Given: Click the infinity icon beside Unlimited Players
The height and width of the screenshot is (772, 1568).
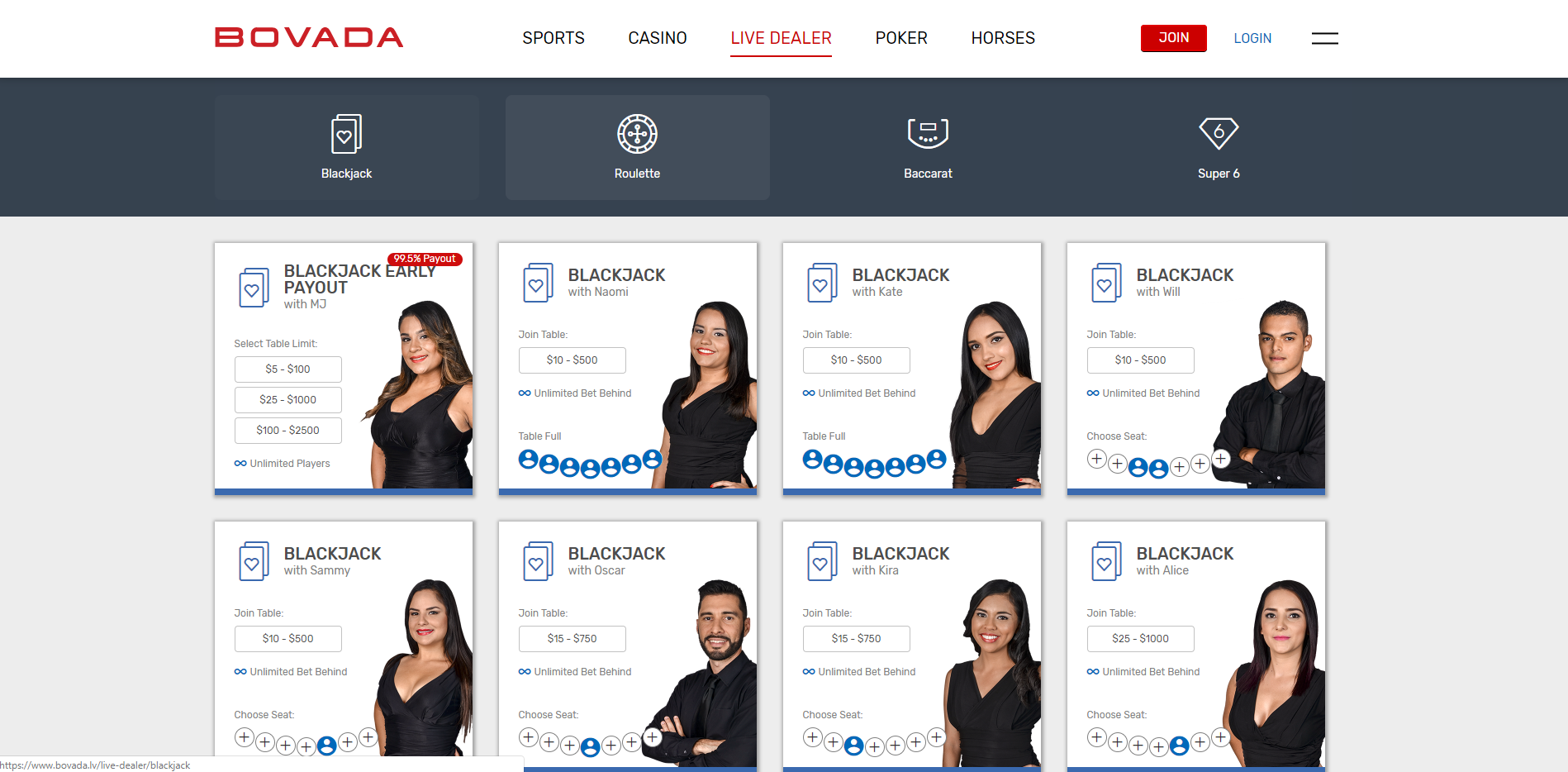Looking at the screenshot, I should pos(240,463).
